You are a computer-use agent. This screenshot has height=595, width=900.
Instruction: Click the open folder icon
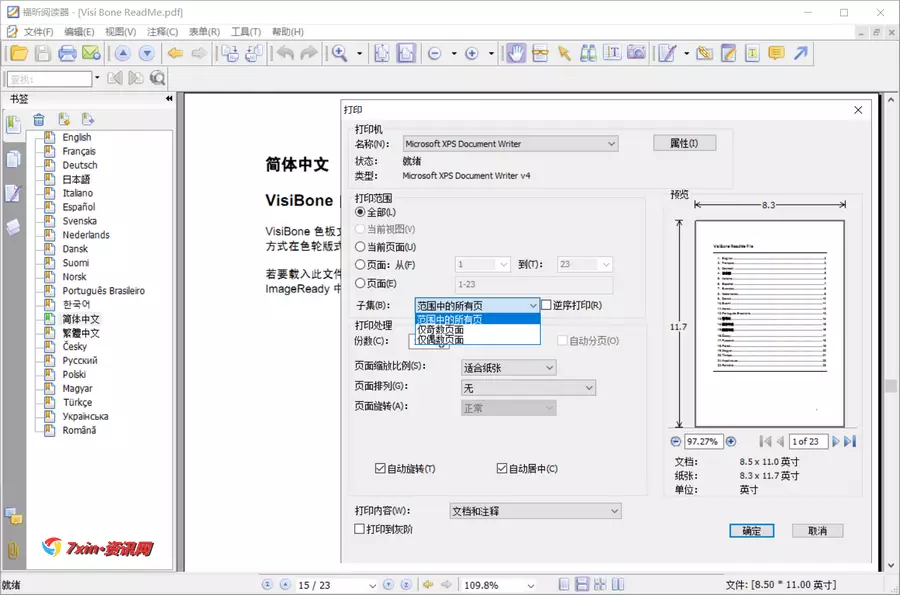[x=18, y=53]
